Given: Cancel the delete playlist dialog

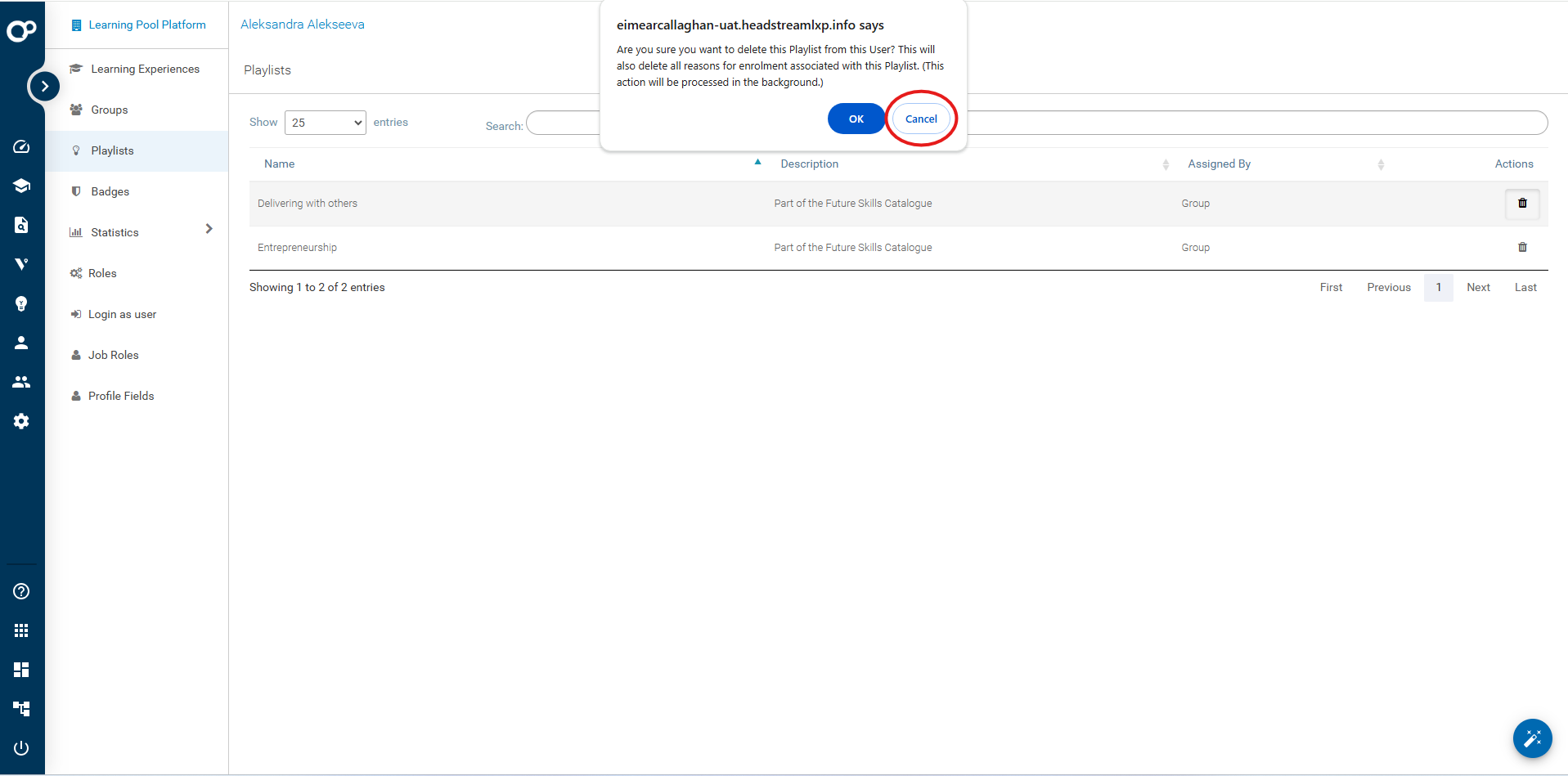Looking at the screenshot, I should click(920, 119).
